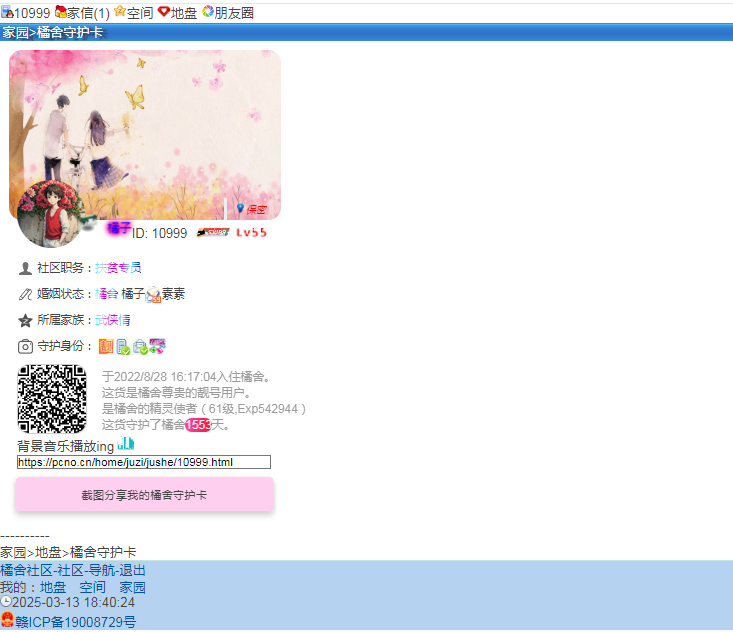Click the 家信 mailbox icon at top

click(61, 12)
